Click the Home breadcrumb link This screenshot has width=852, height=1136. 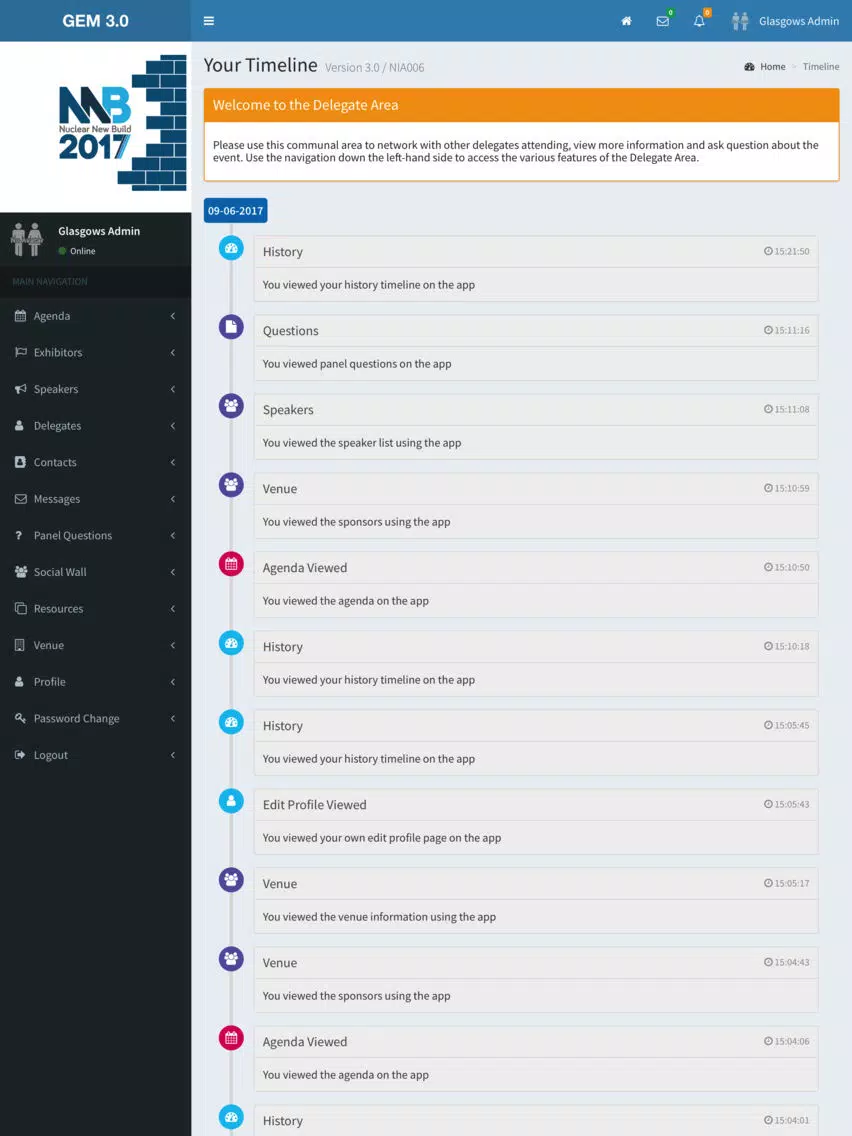tap(772, 67)
